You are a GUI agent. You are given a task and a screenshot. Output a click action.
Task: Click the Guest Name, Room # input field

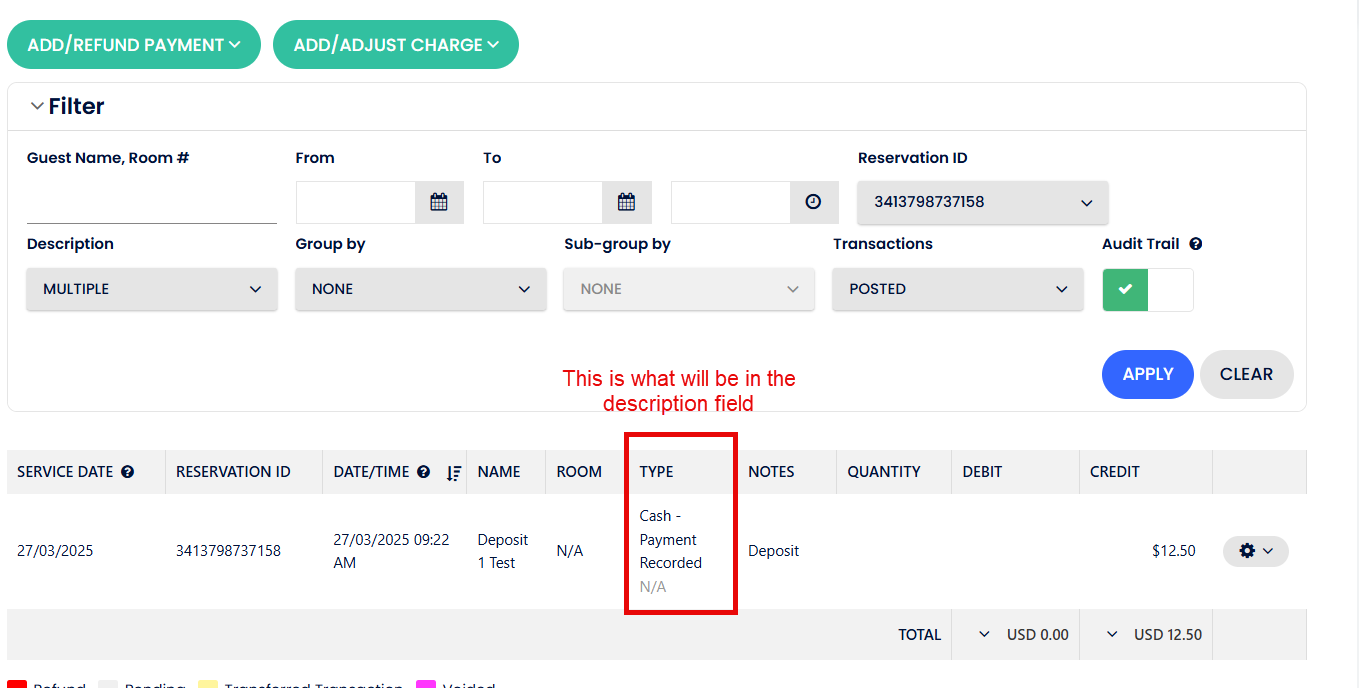click(x=152, y=205)
